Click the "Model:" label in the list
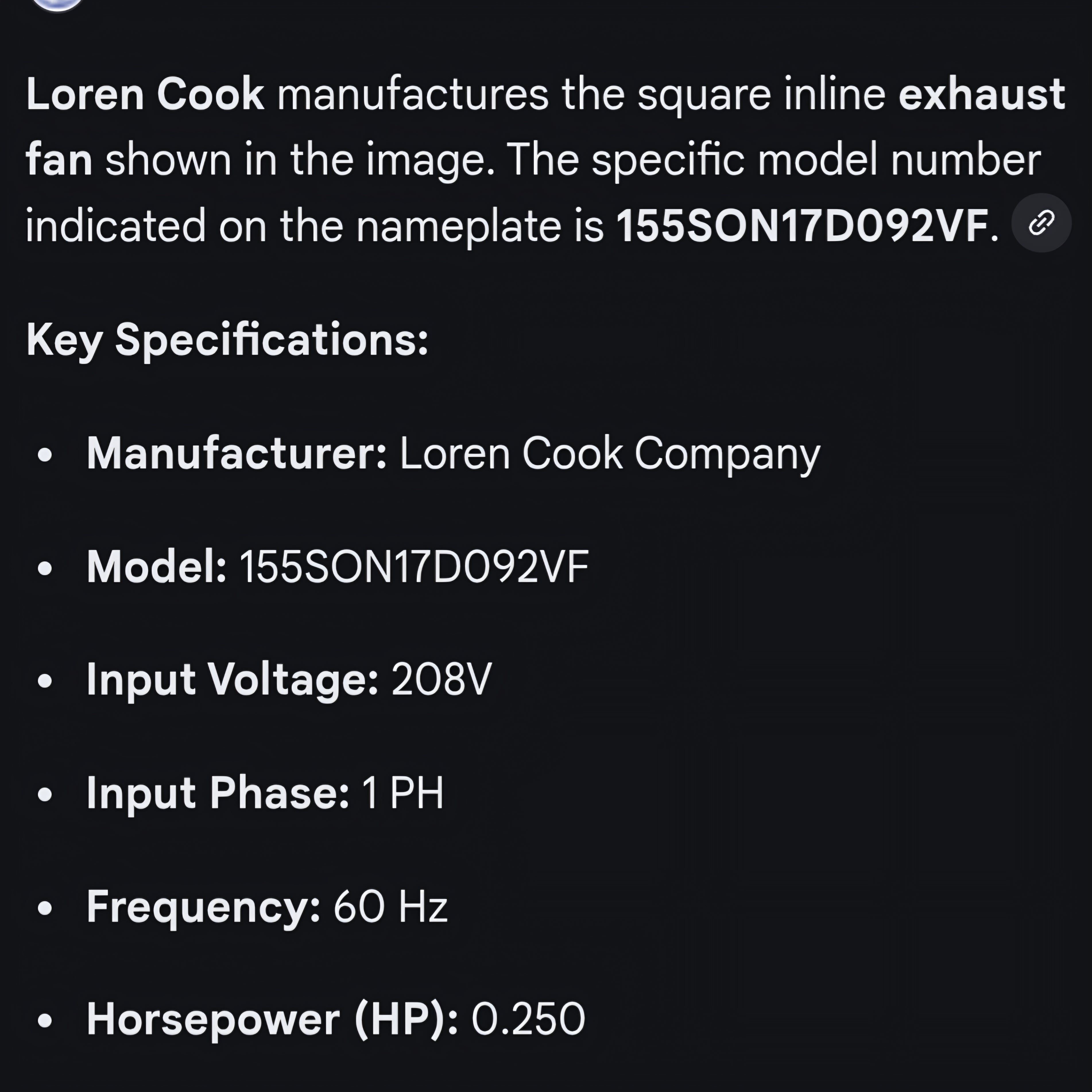The height and width of the screenshot is (1092, 1092). point(156,567)
